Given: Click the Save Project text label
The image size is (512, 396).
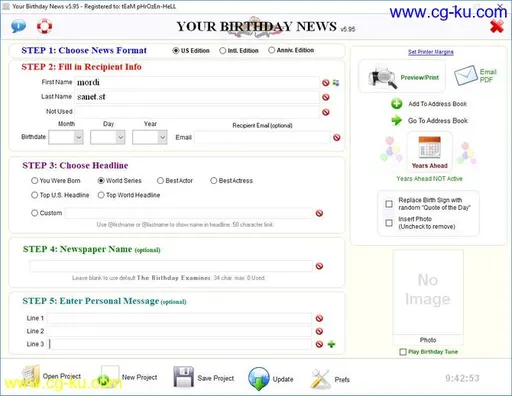Looking at the screenshot, I should pyautogui.click(x=216, y=378).
